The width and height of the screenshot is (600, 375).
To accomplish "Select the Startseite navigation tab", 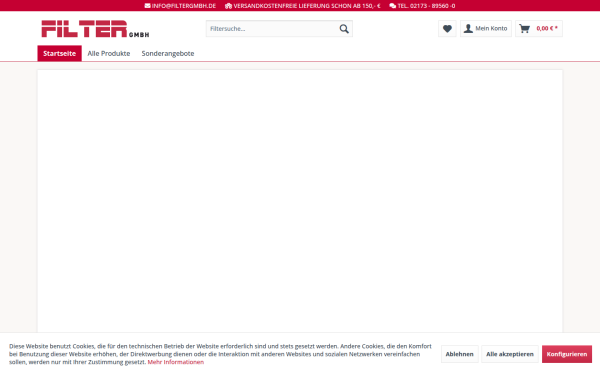I will 59,54.
